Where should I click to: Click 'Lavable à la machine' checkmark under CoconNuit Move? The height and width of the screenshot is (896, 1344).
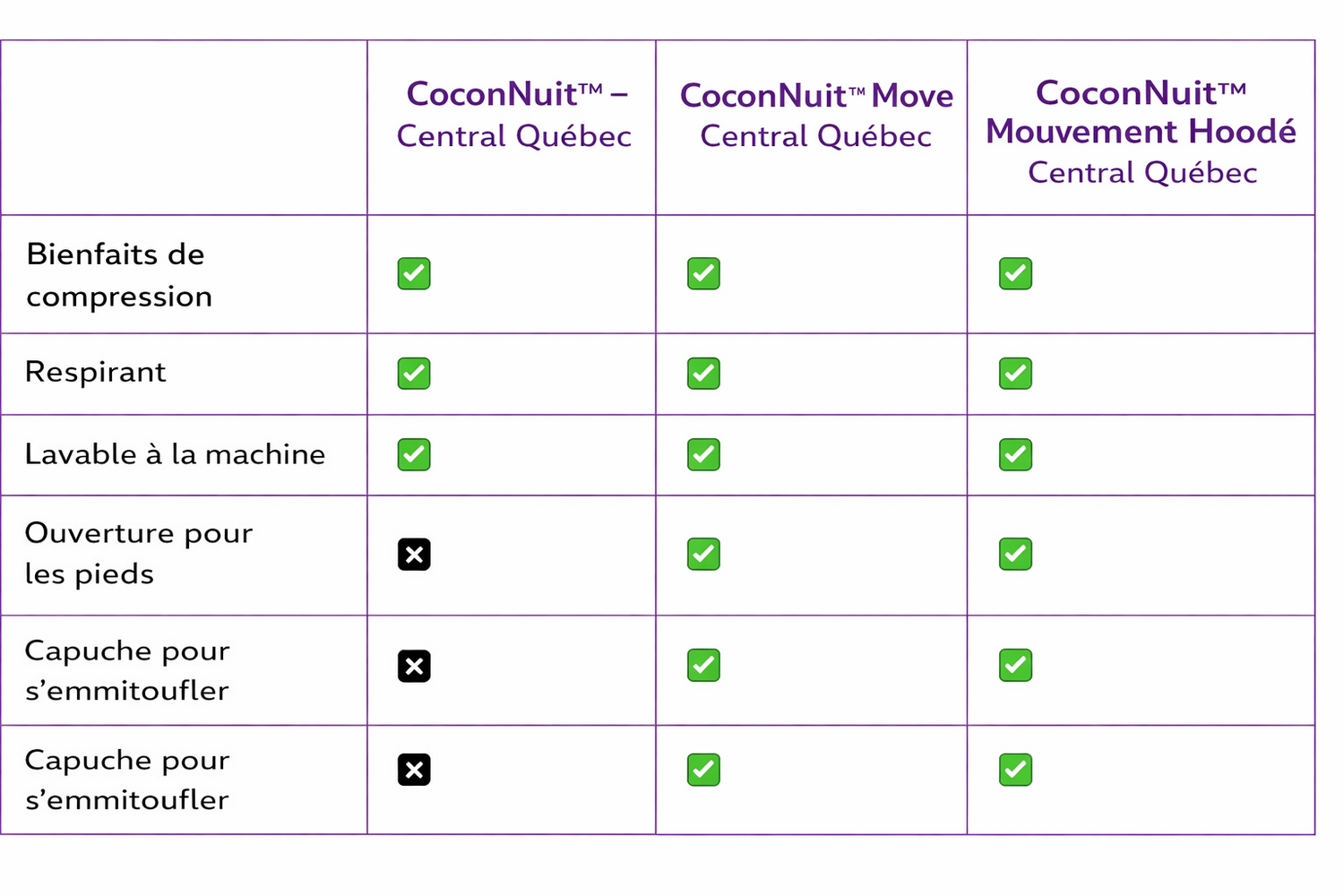[703, 454]
